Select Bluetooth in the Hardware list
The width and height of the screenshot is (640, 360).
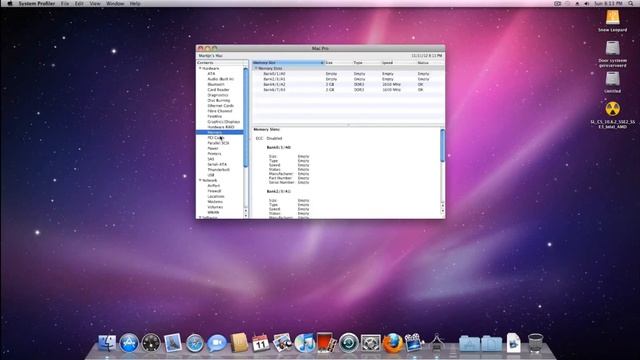216,84
